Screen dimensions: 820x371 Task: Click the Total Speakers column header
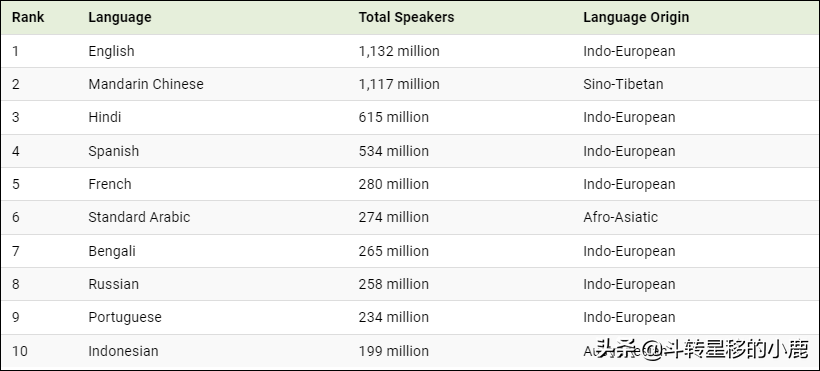pyautogui.click(x=406, y=17)
